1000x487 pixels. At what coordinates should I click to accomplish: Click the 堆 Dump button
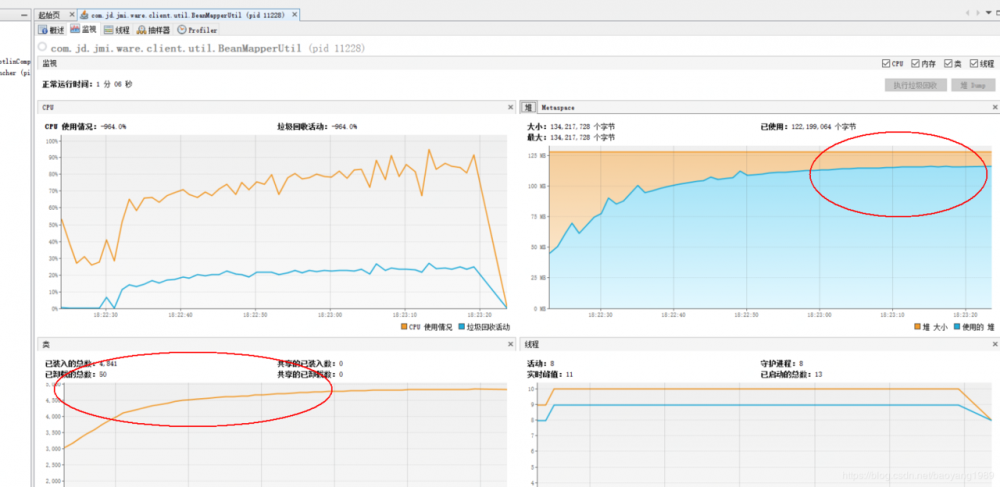(973, 85)
